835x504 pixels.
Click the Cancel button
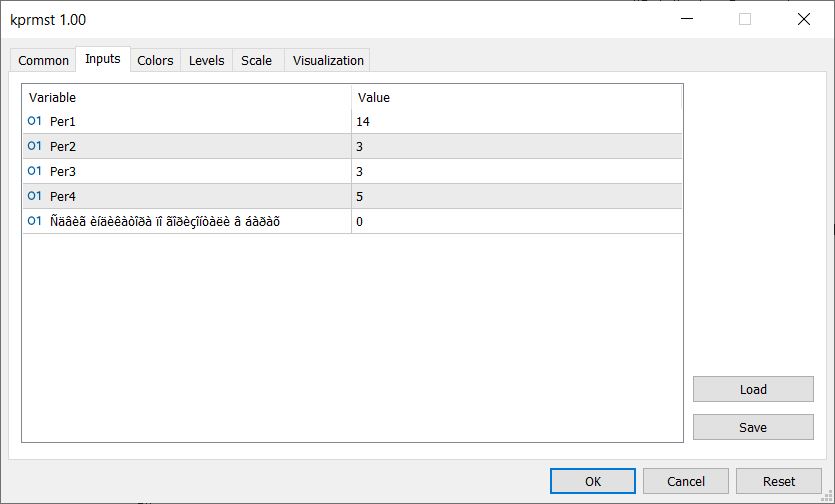point(686,481)
